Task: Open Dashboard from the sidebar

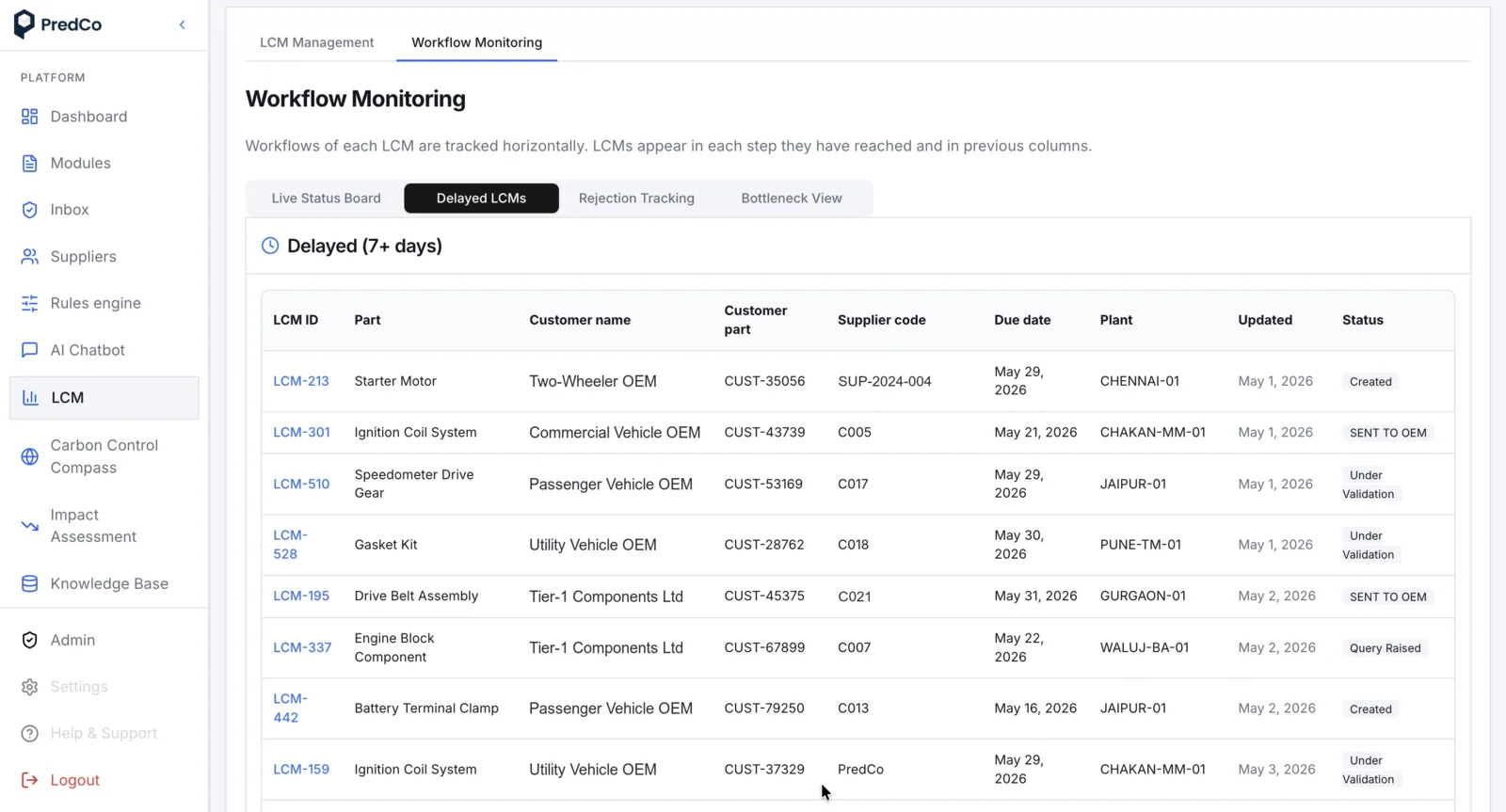Action: tap(88, 117)
